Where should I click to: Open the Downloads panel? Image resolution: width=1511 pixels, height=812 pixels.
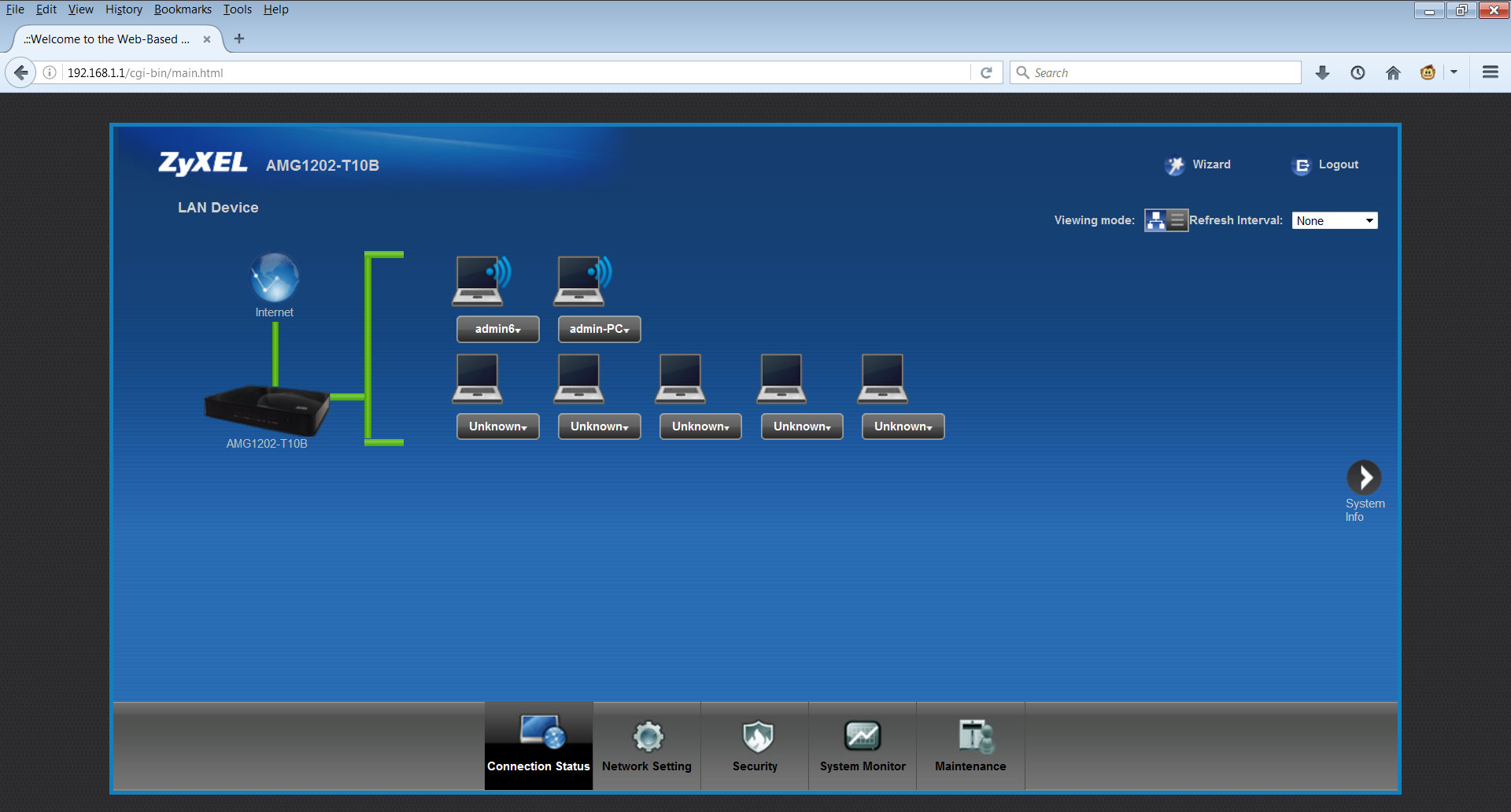coord(1323,72)
